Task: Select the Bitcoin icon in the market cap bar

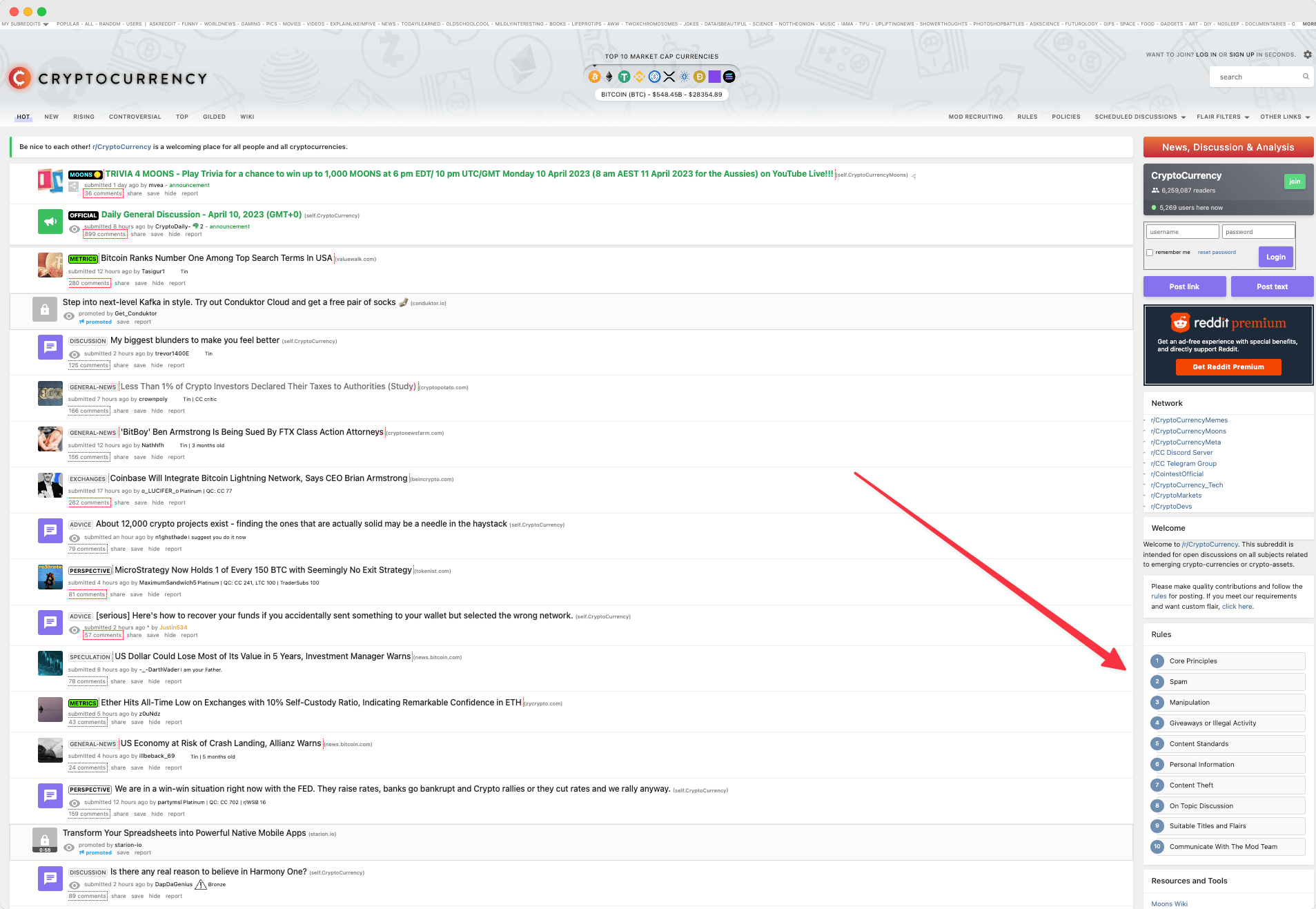Action: click(x=594, y=77)
